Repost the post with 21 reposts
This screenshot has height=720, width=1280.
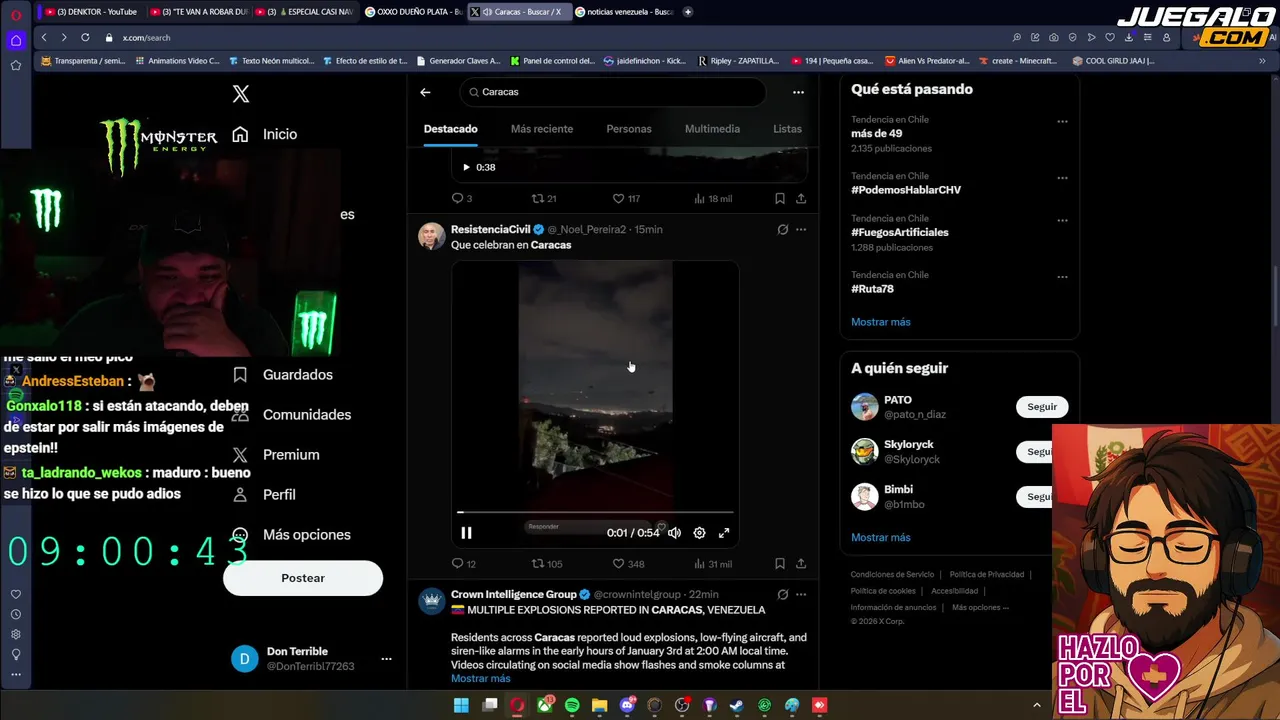544,198
